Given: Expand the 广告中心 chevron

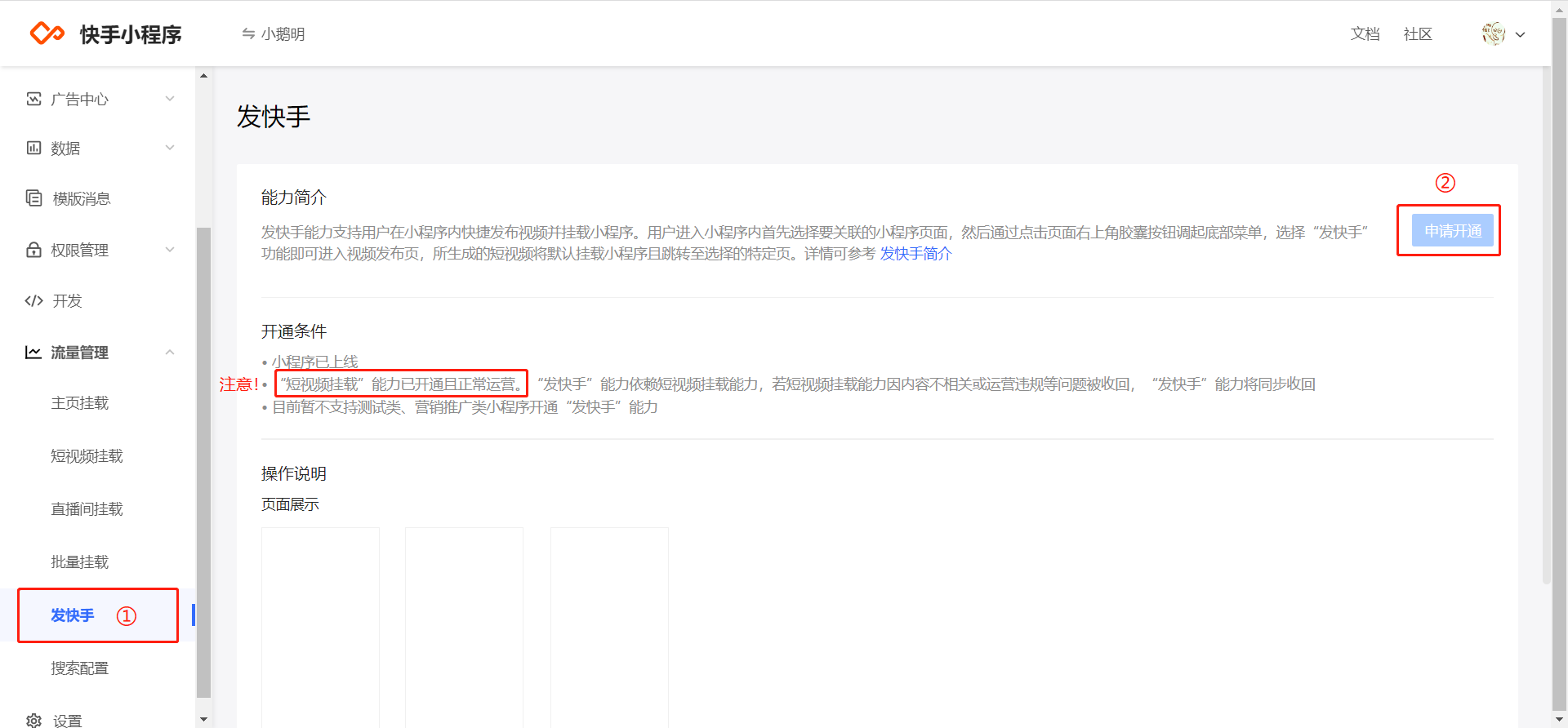Looking at the screenshot, I should [170, 99].
